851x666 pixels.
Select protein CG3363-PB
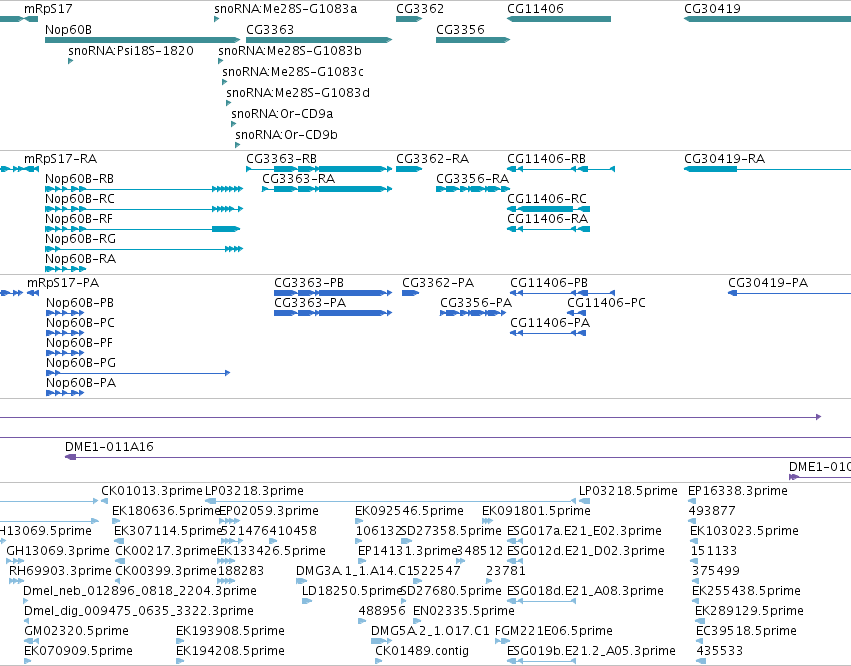pos(309,283)
